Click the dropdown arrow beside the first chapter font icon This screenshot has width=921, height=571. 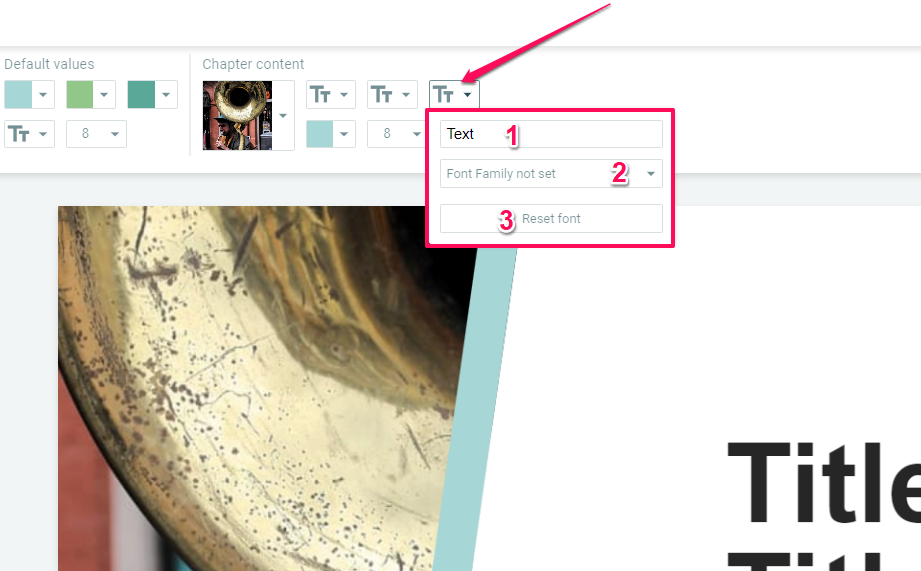point(344,95)
